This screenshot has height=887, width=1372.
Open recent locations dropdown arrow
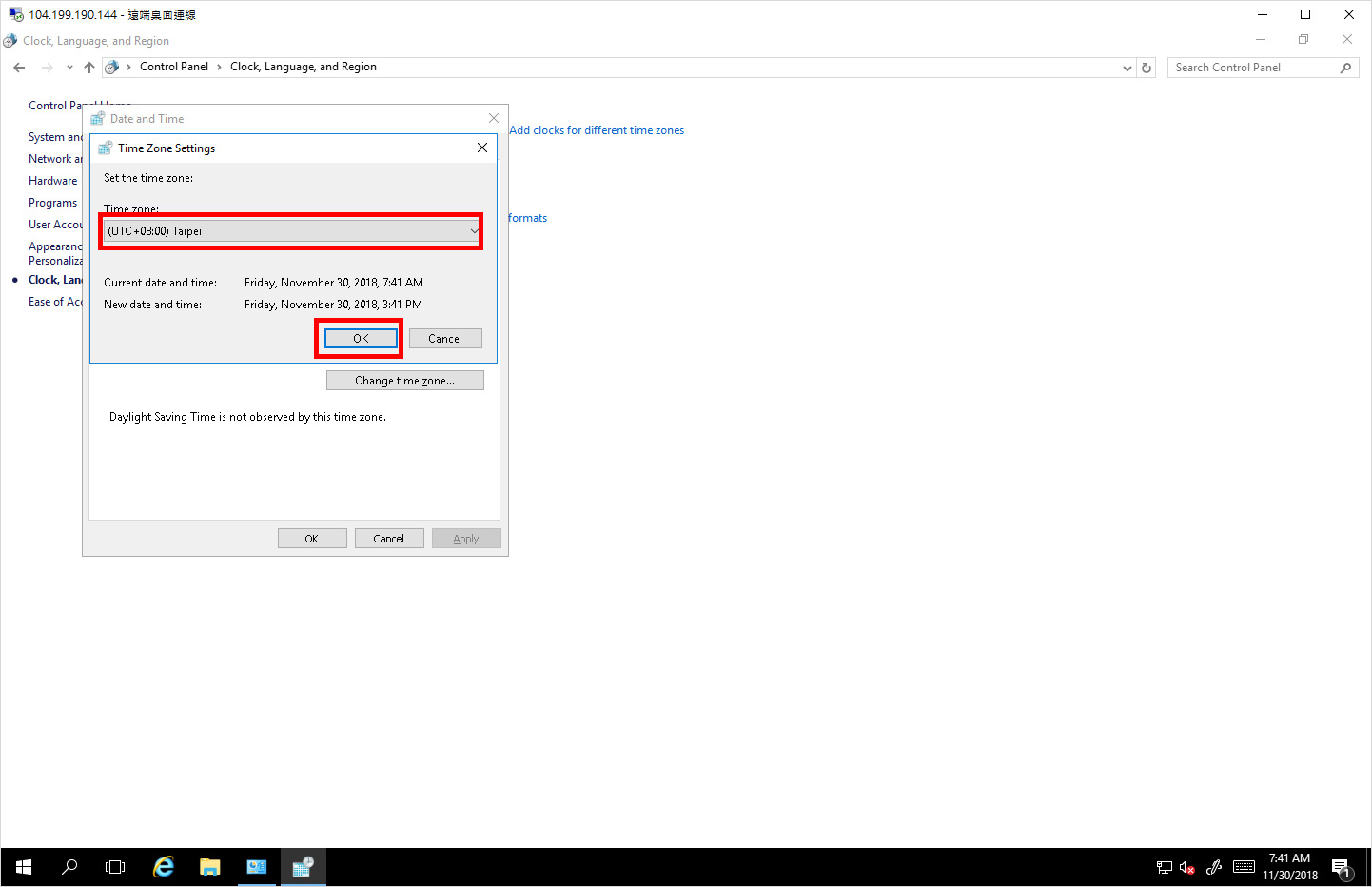[69, 68]
